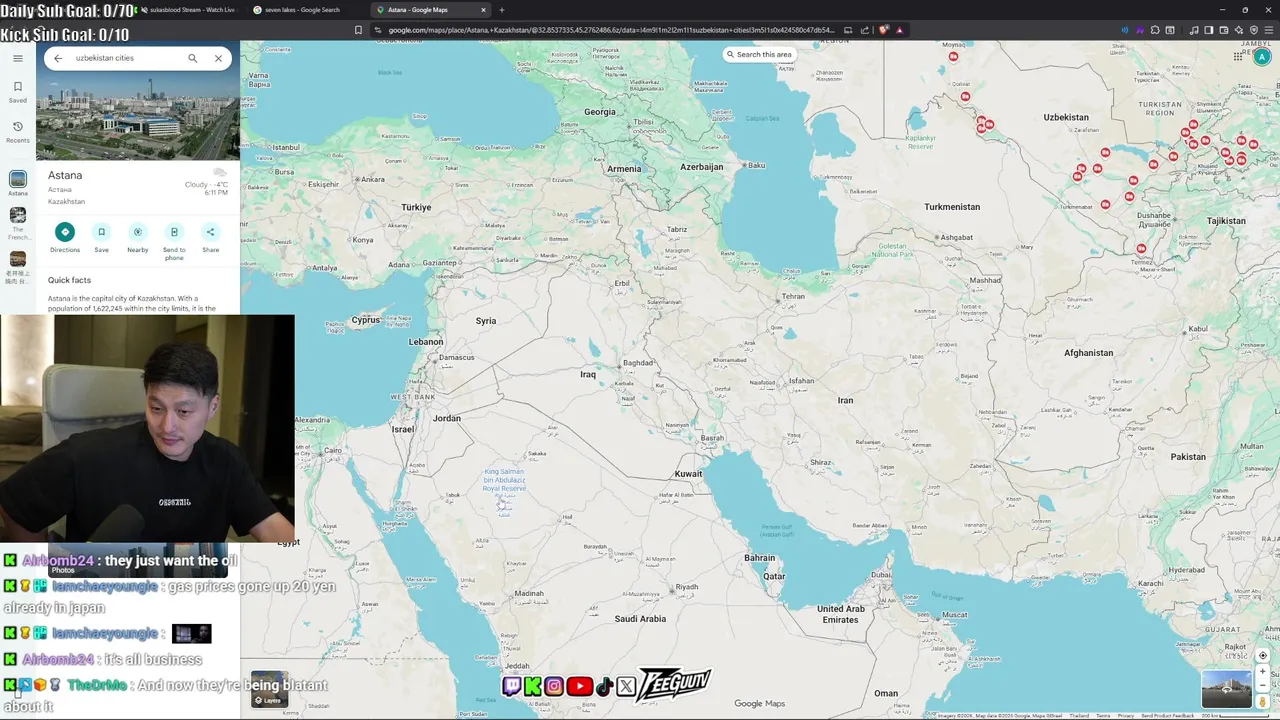Image resolution: width=1280 pixels, height=720 pixels.
Task: Open the Twitch social icon
Action: pyautogui.click(x=511, y=686)
